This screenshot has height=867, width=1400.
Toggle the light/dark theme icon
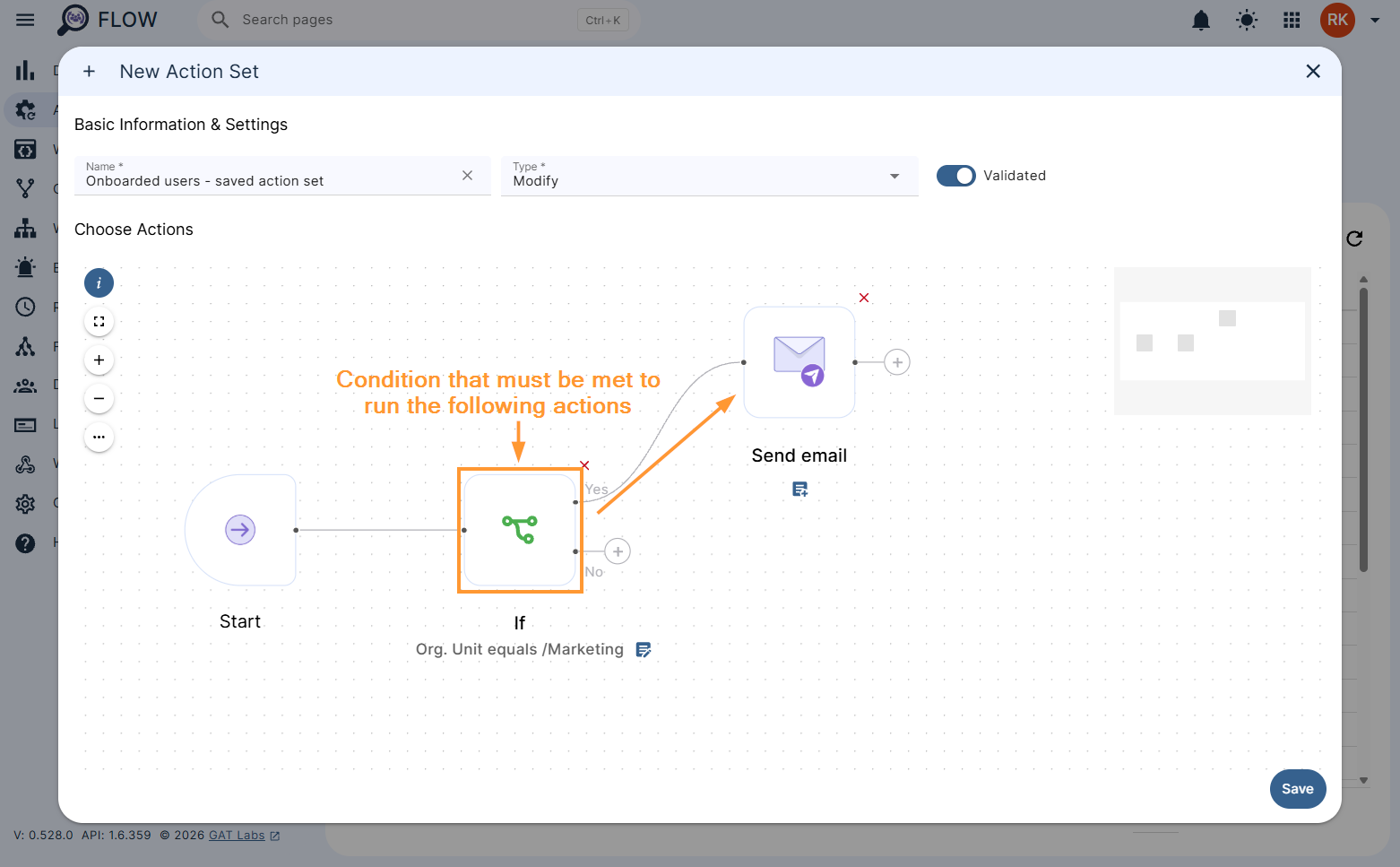click(x=1247, y=20)
